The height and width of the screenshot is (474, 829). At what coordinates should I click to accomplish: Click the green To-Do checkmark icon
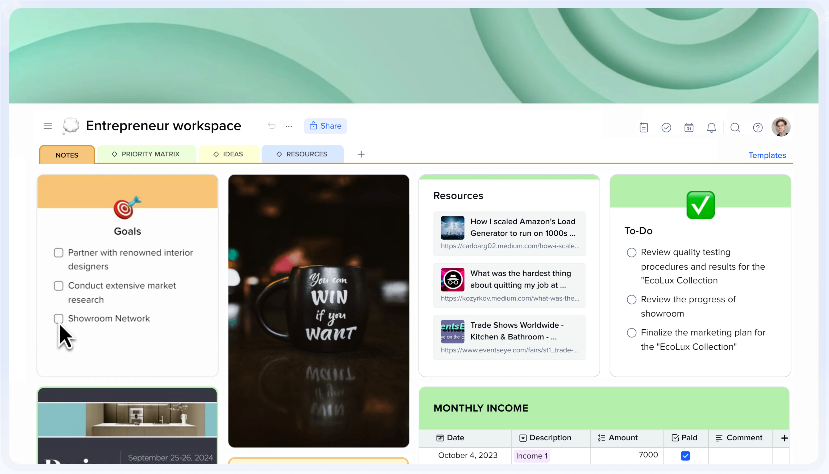(x=701, y=205)
